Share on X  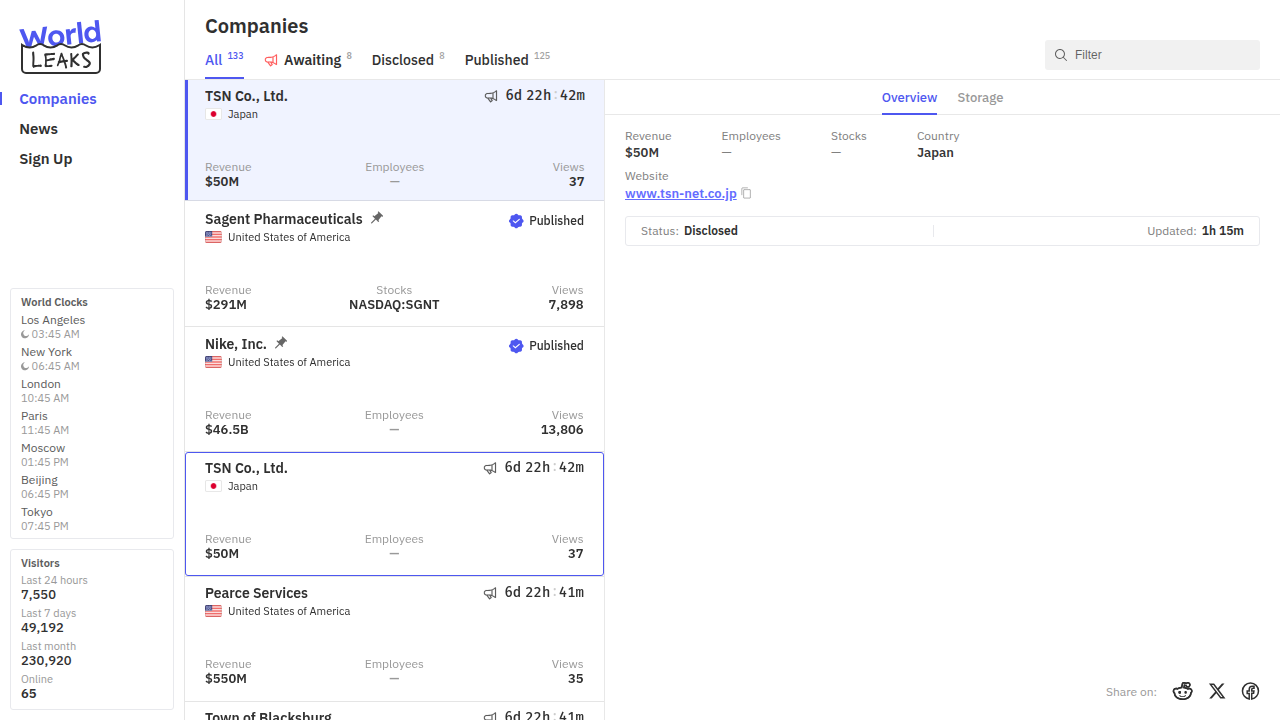(x=1217, y=691)
